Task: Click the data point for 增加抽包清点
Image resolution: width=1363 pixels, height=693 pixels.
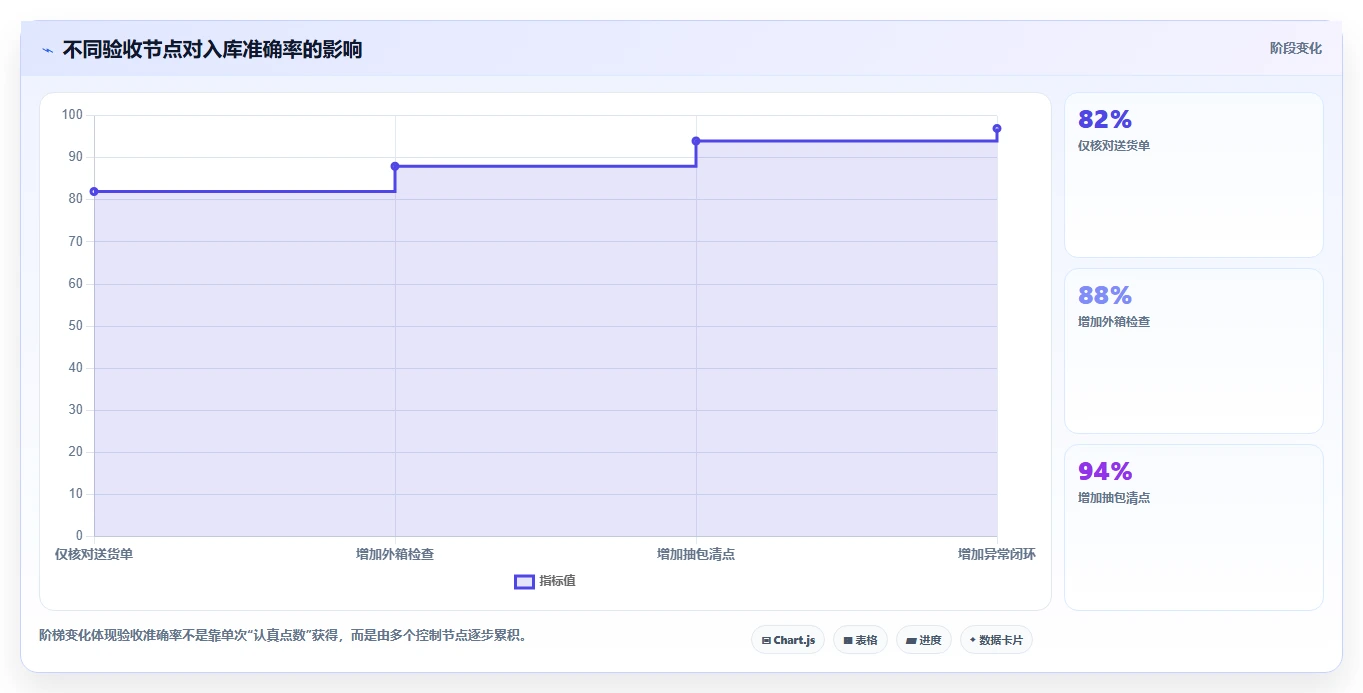Action: tap(696, 141)
